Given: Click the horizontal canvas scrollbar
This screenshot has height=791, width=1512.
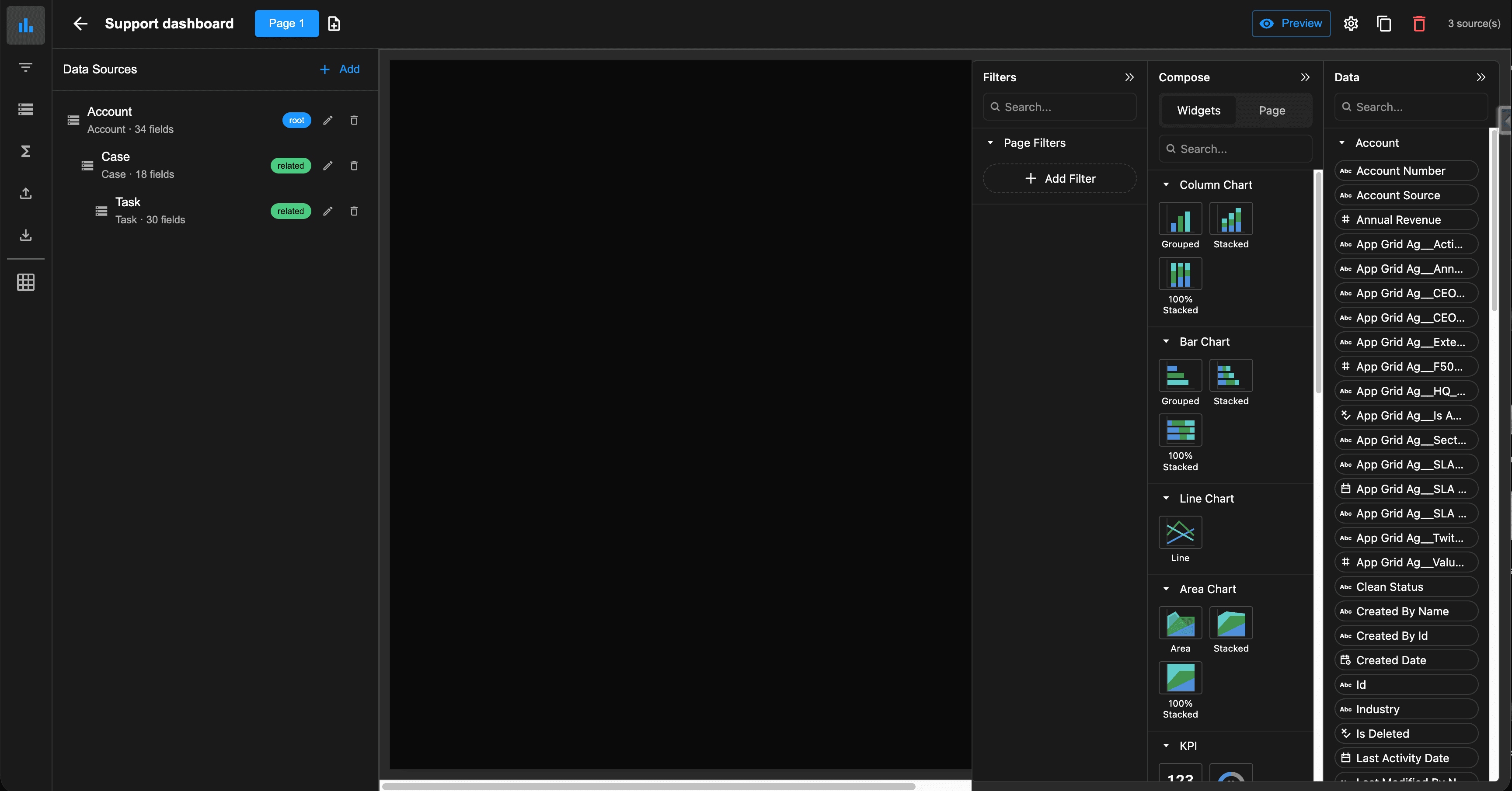Looking at the screenshot, I should coord(648,786).
